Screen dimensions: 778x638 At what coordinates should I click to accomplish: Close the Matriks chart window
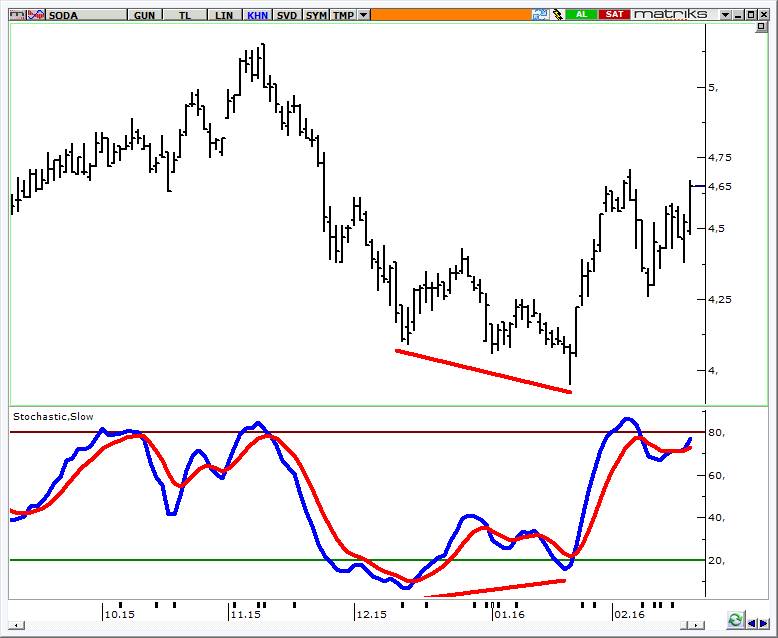pos(763,15)
